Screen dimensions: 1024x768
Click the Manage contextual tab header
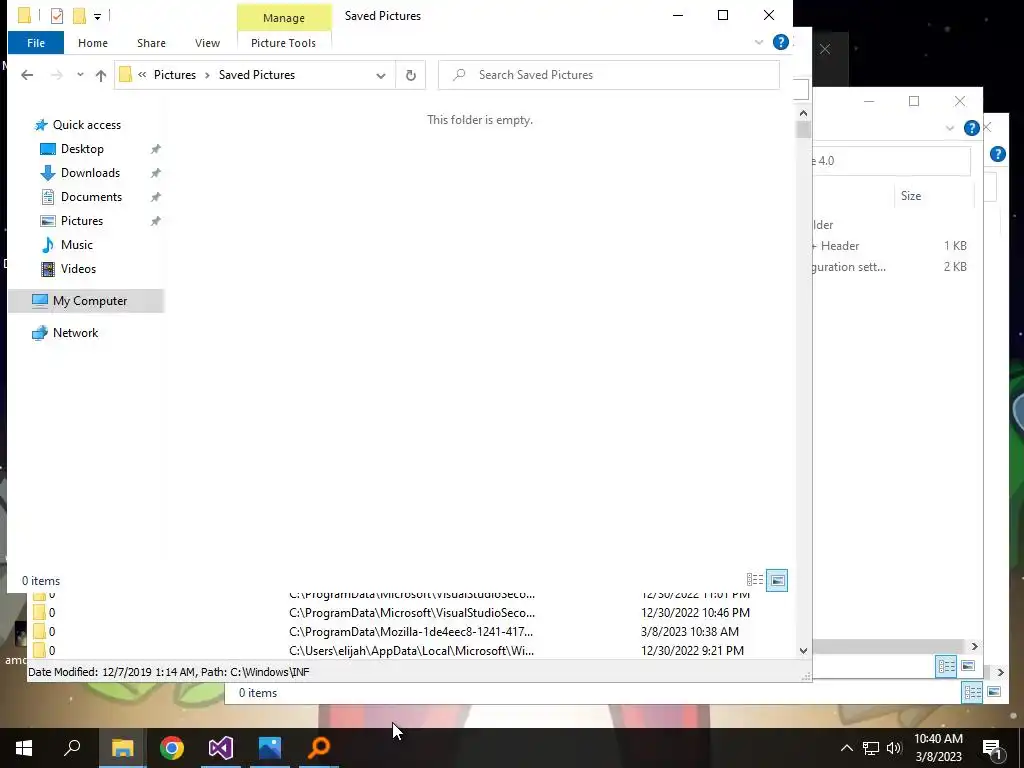[x=283, y=18]
